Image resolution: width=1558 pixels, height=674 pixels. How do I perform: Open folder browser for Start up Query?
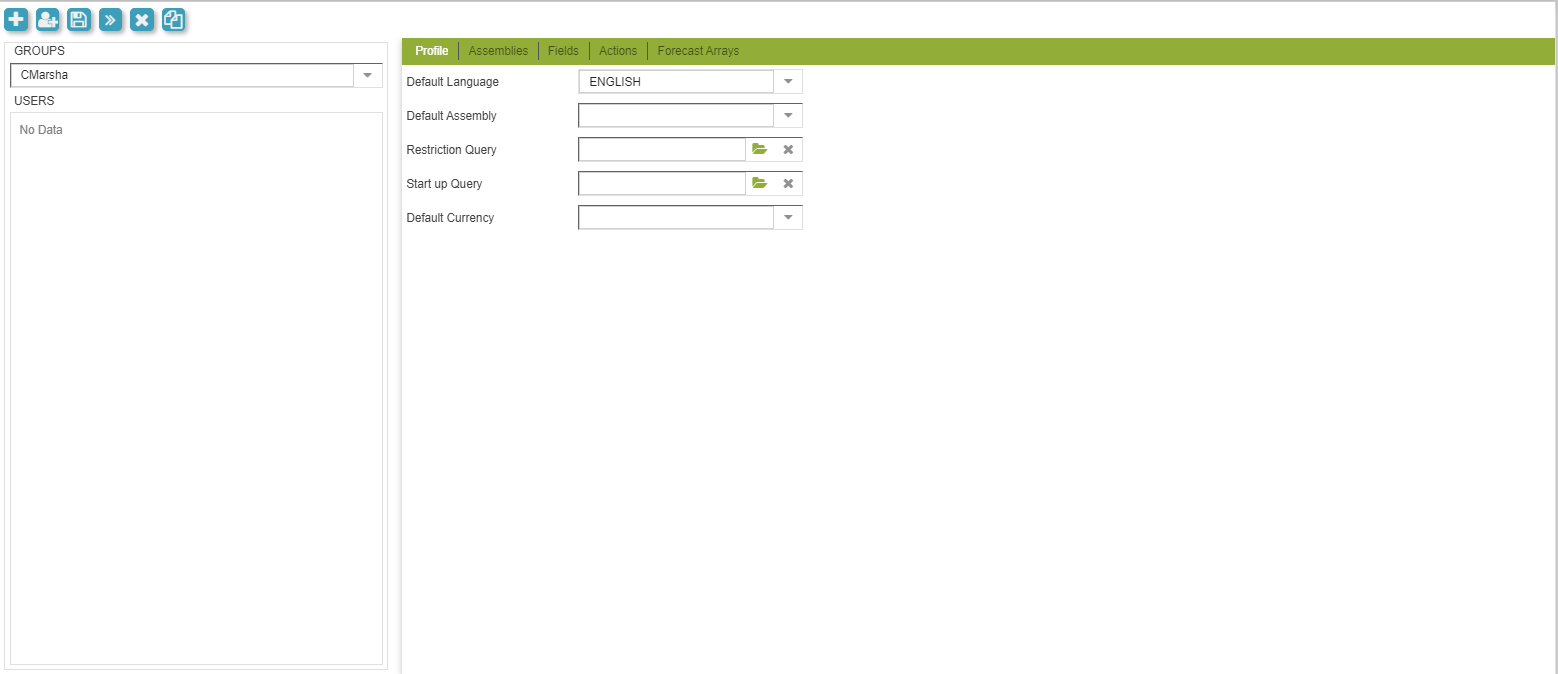(x=759, y=184)
